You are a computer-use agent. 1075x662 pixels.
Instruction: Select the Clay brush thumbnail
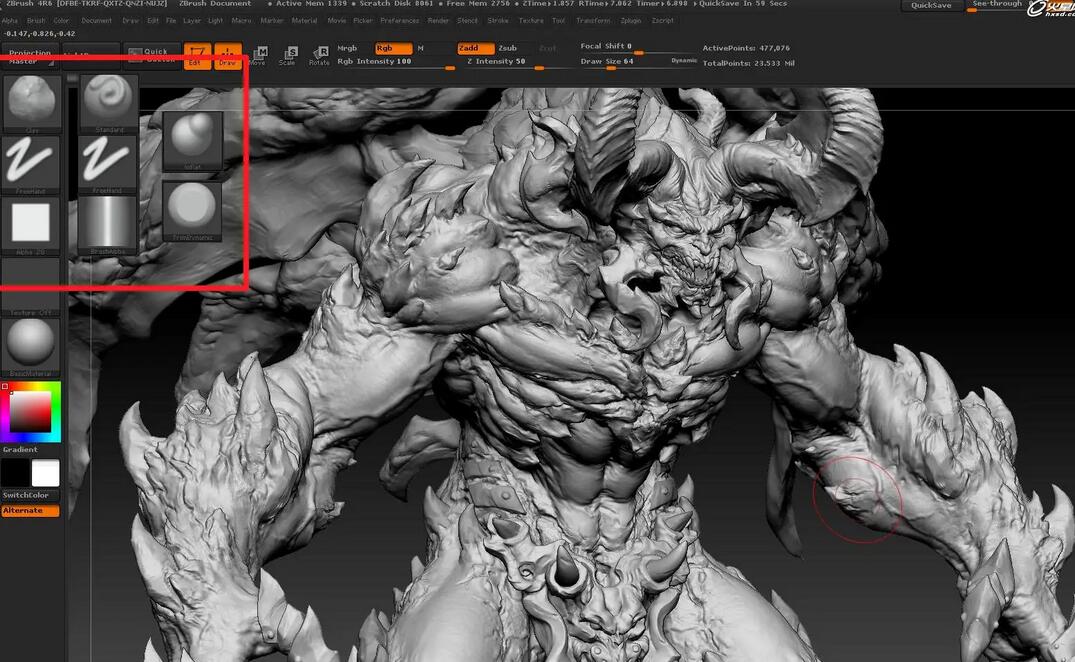pos(31,102)
